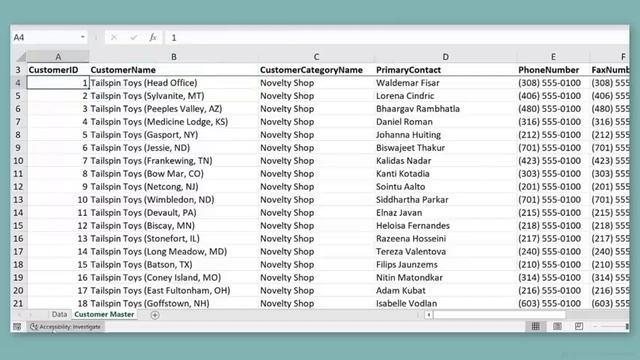Select cell Tailspin Toys (Batson, TX)
Viewport: 640px width, 360px height.
click(173, 264)
